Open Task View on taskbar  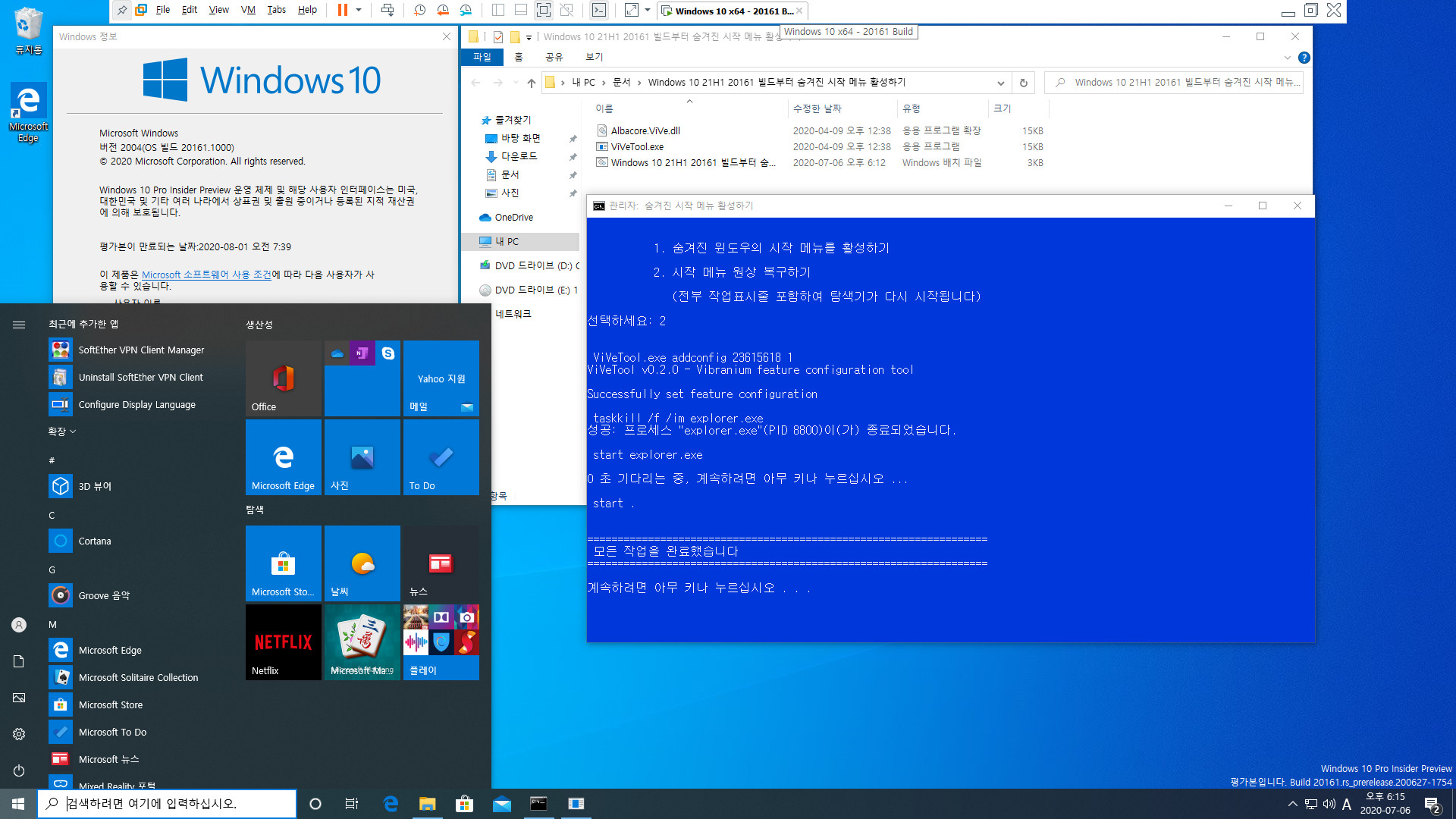pos(352,804)
